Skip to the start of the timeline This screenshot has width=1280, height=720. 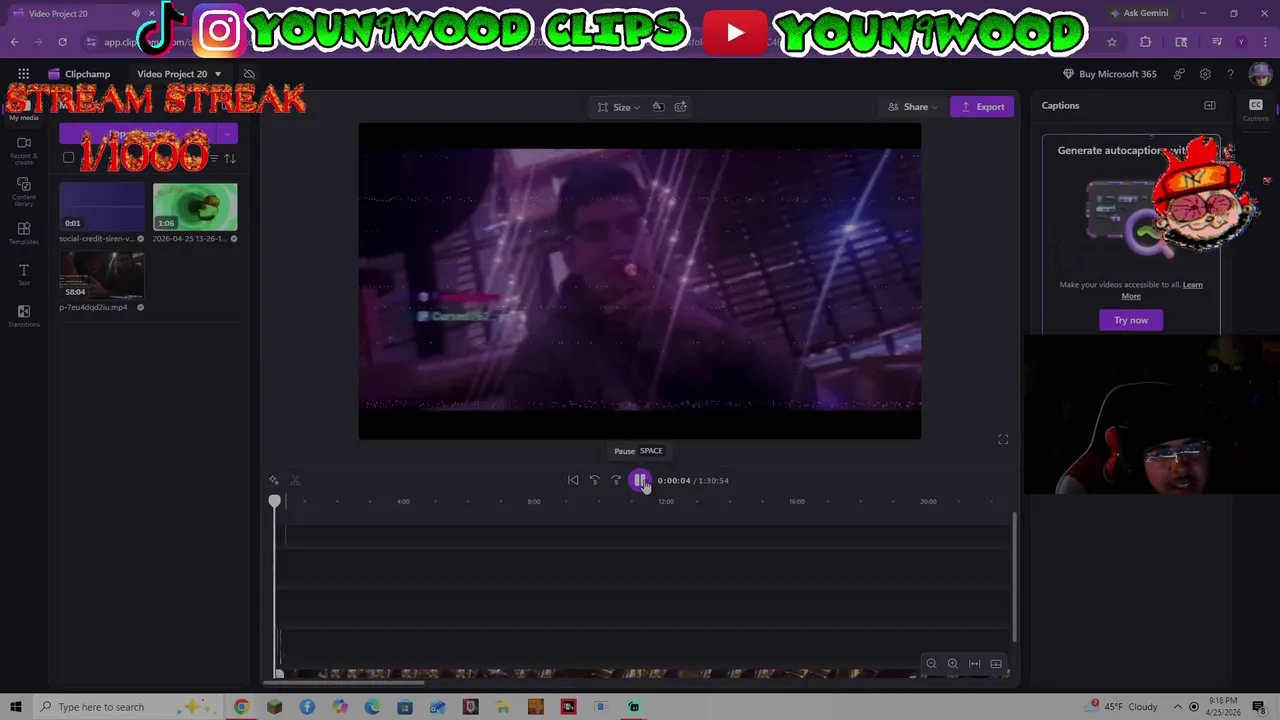click(573, 480)
